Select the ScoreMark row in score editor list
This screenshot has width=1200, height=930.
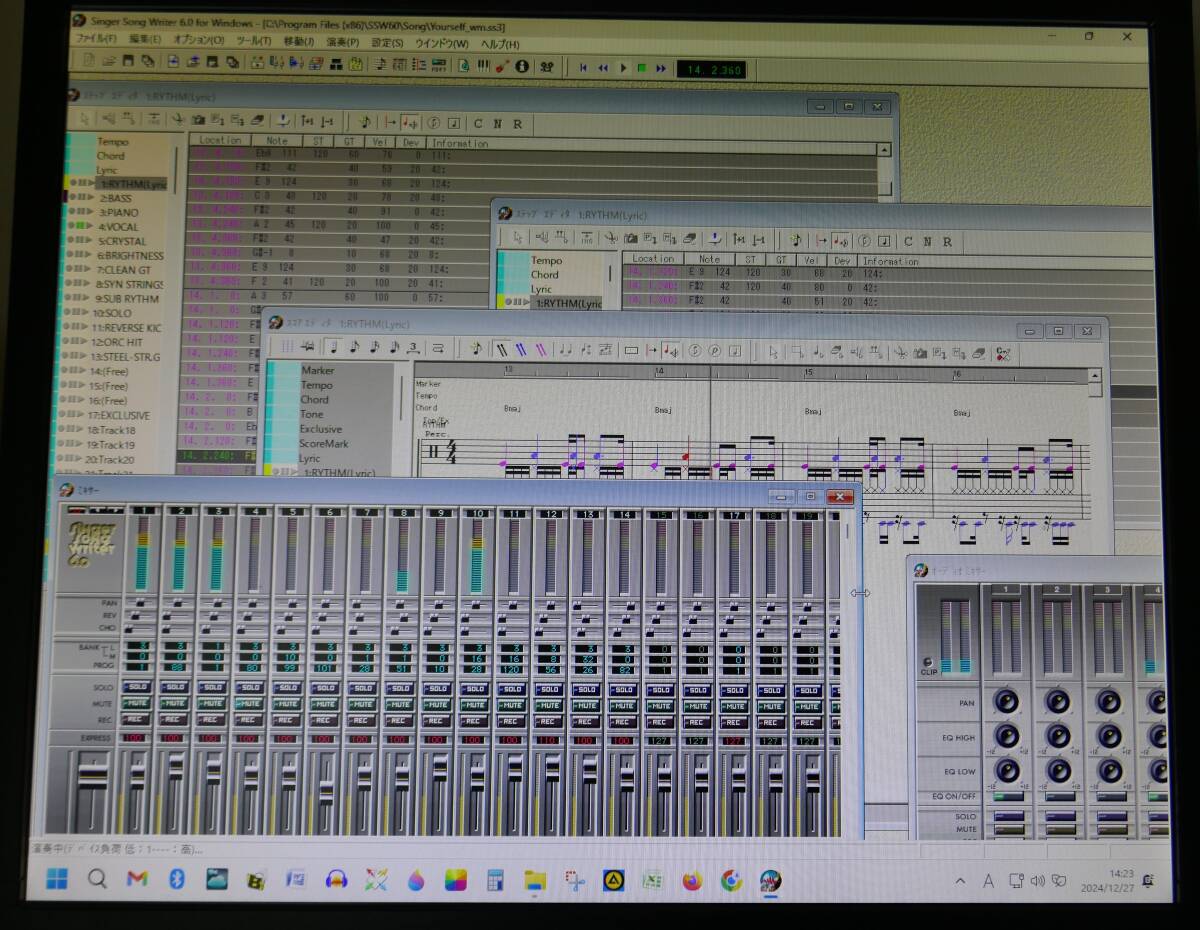click(x=324, y=443)
